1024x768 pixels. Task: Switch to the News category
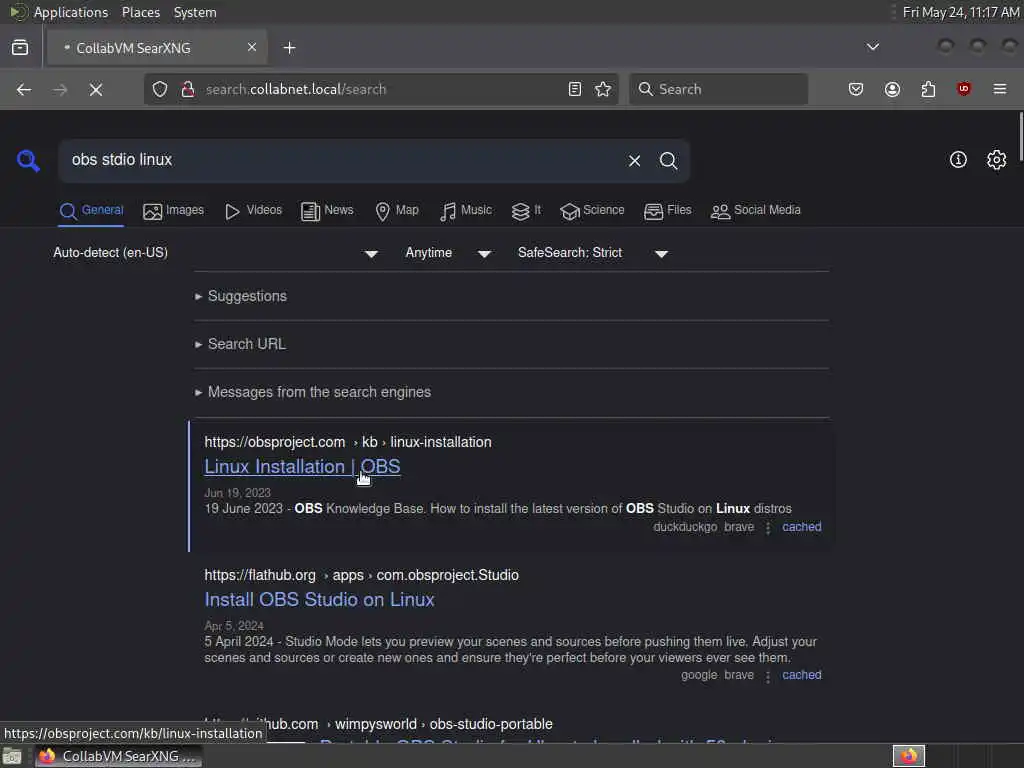click(x=327, y=210)
